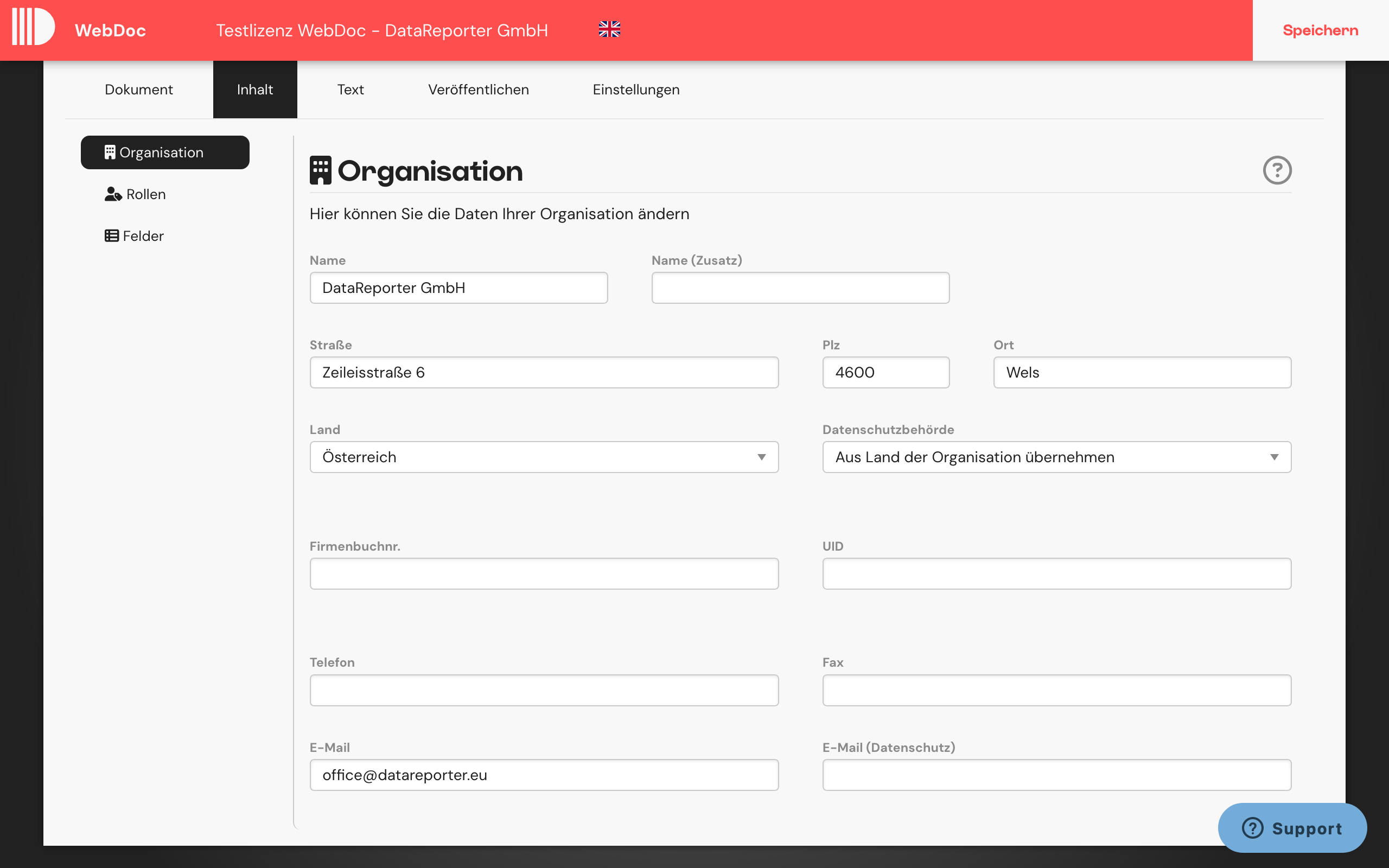
Task: Switch to the Dokument tab
Action: [138, 89]
